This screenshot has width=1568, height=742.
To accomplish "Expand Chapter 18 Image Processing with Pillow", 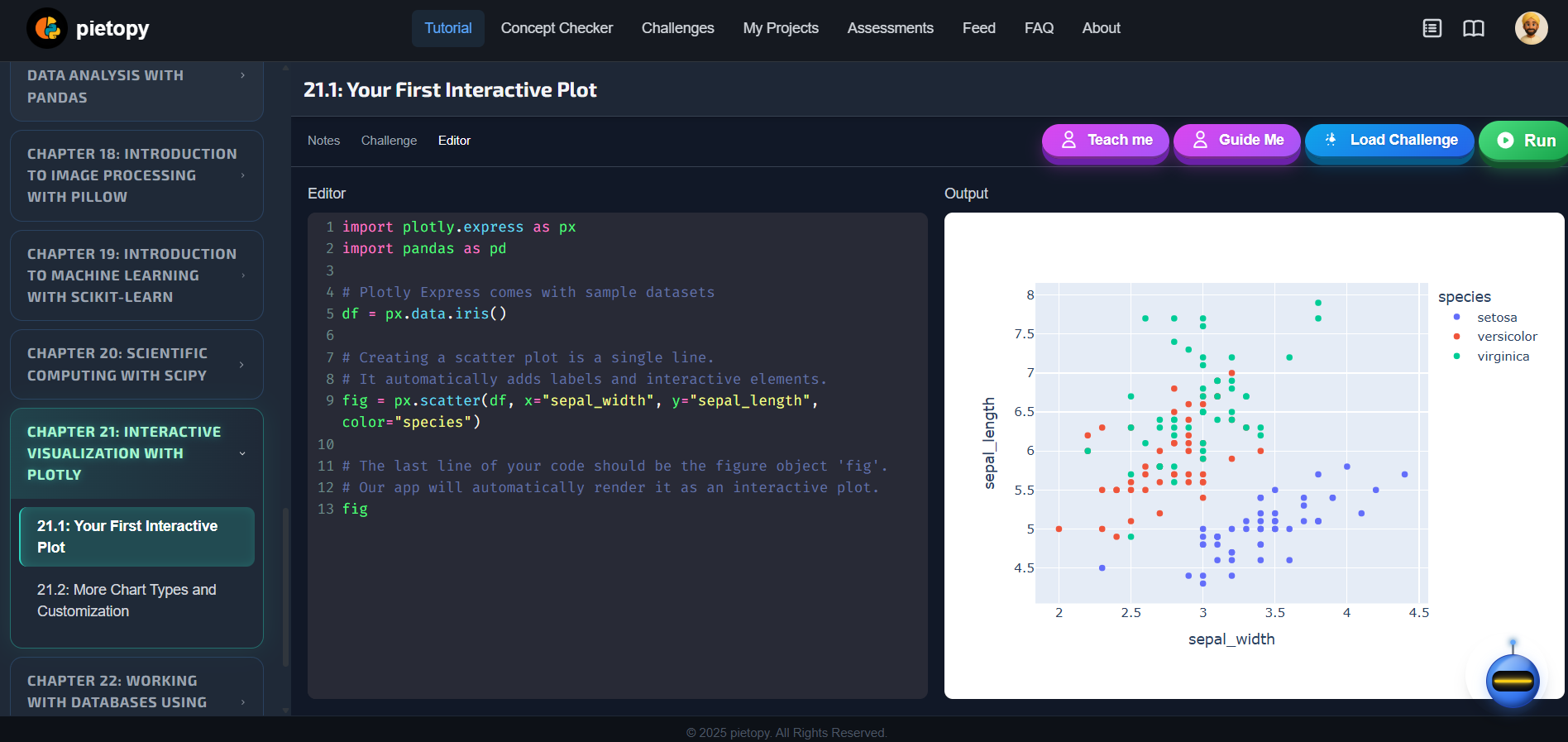I will [x=136, y=175].
